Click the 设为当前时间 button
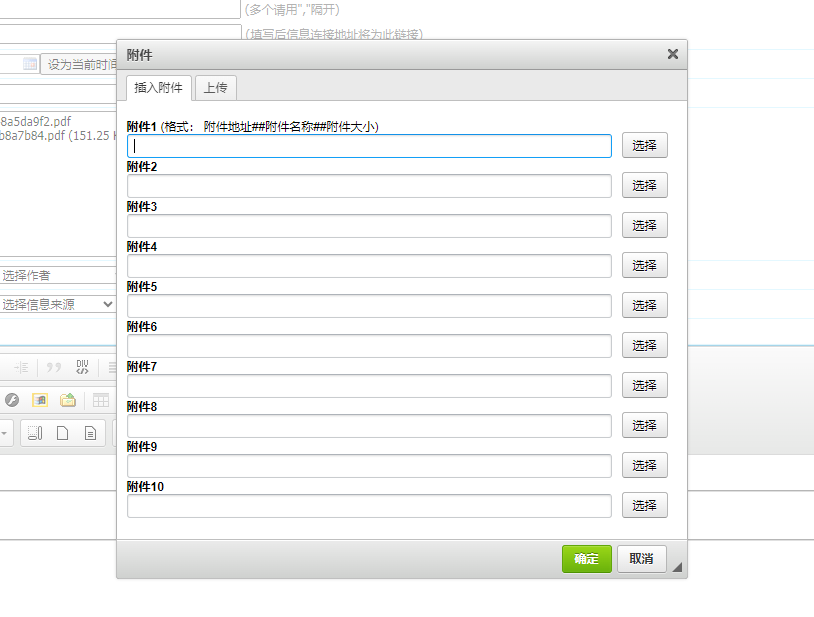814x617 pixels. (x=79, y=64)
